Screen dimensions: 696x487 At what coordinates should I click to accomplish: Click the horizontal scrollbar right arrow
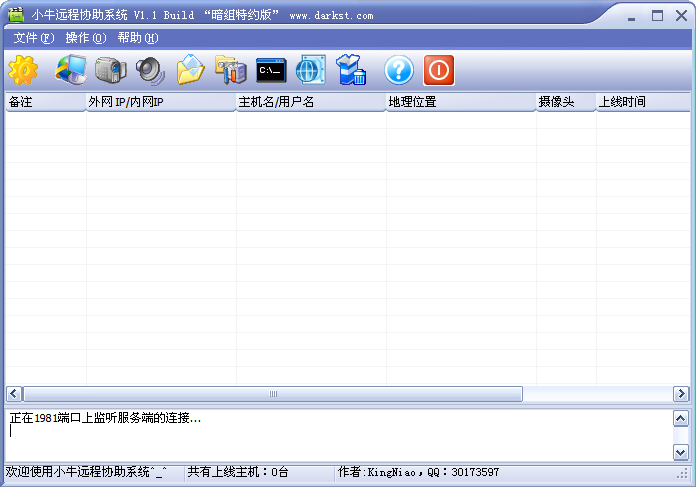click(681, 394)
